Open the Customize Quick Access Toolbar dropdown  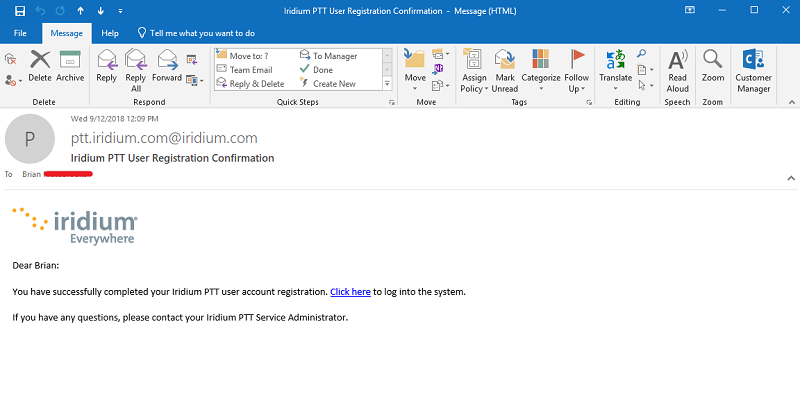pyautogui.click(x=120, y=11)
